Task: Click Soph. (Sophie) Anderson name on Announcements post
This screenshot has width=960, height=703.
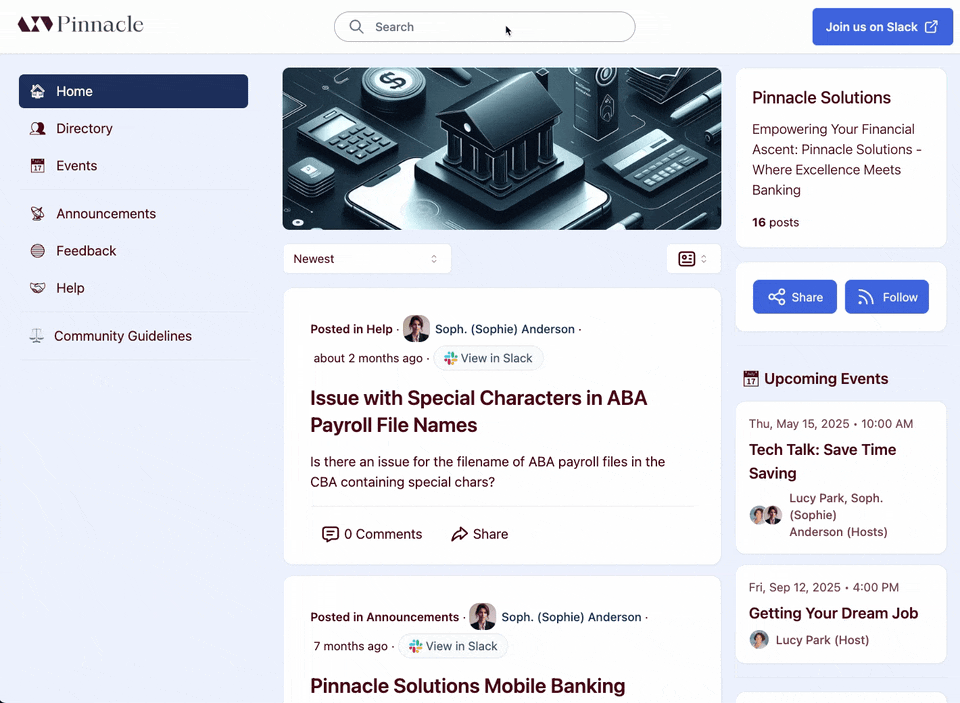Action: (x=571, y=617)
